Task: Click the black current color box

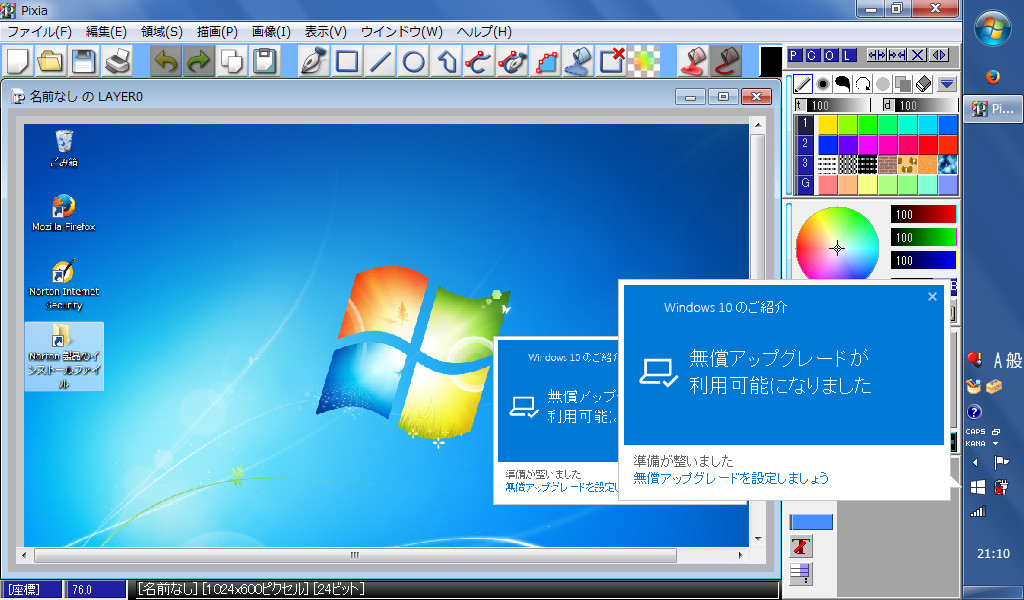Action: 771,61
